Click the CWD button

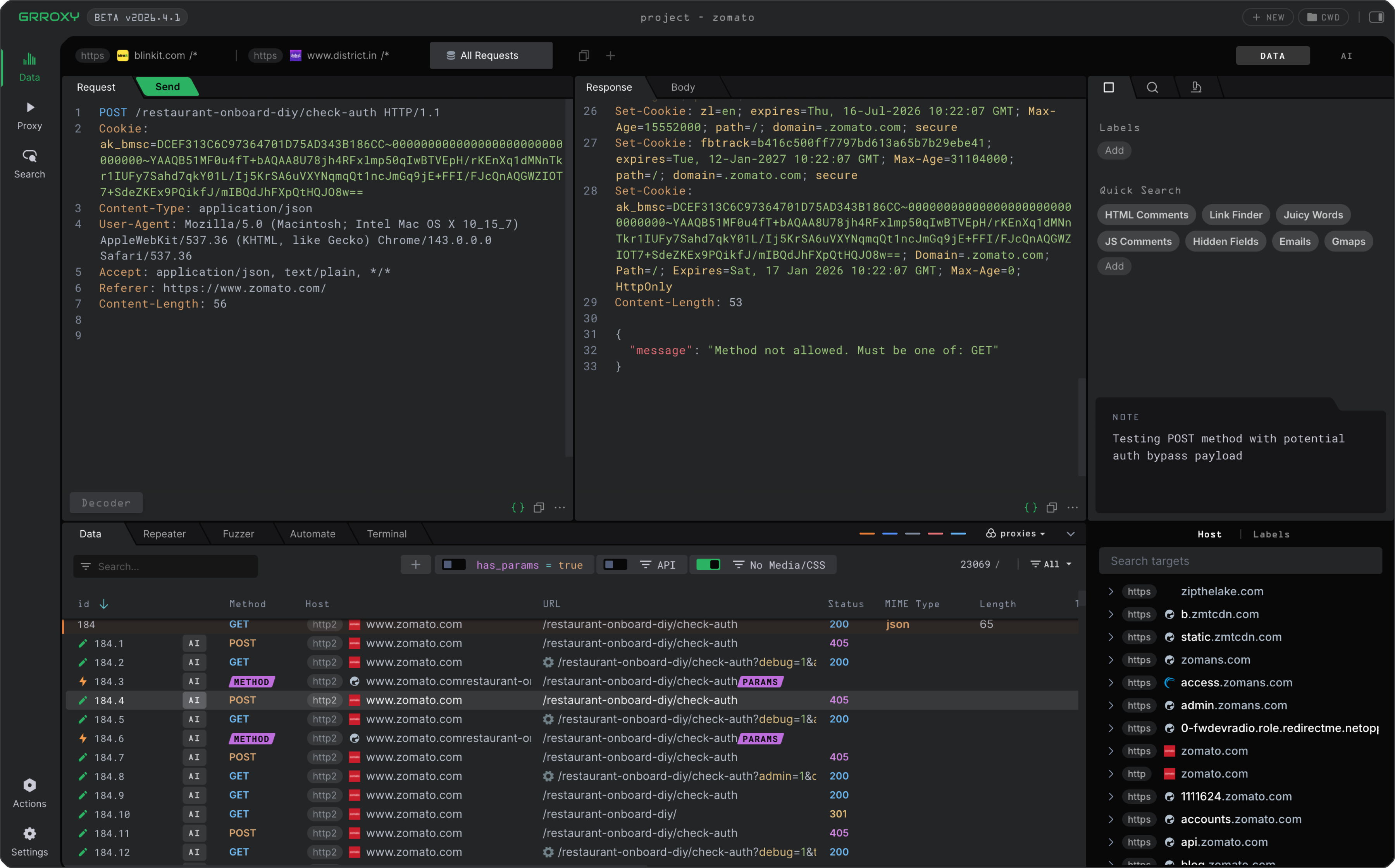click(1323, 17)
